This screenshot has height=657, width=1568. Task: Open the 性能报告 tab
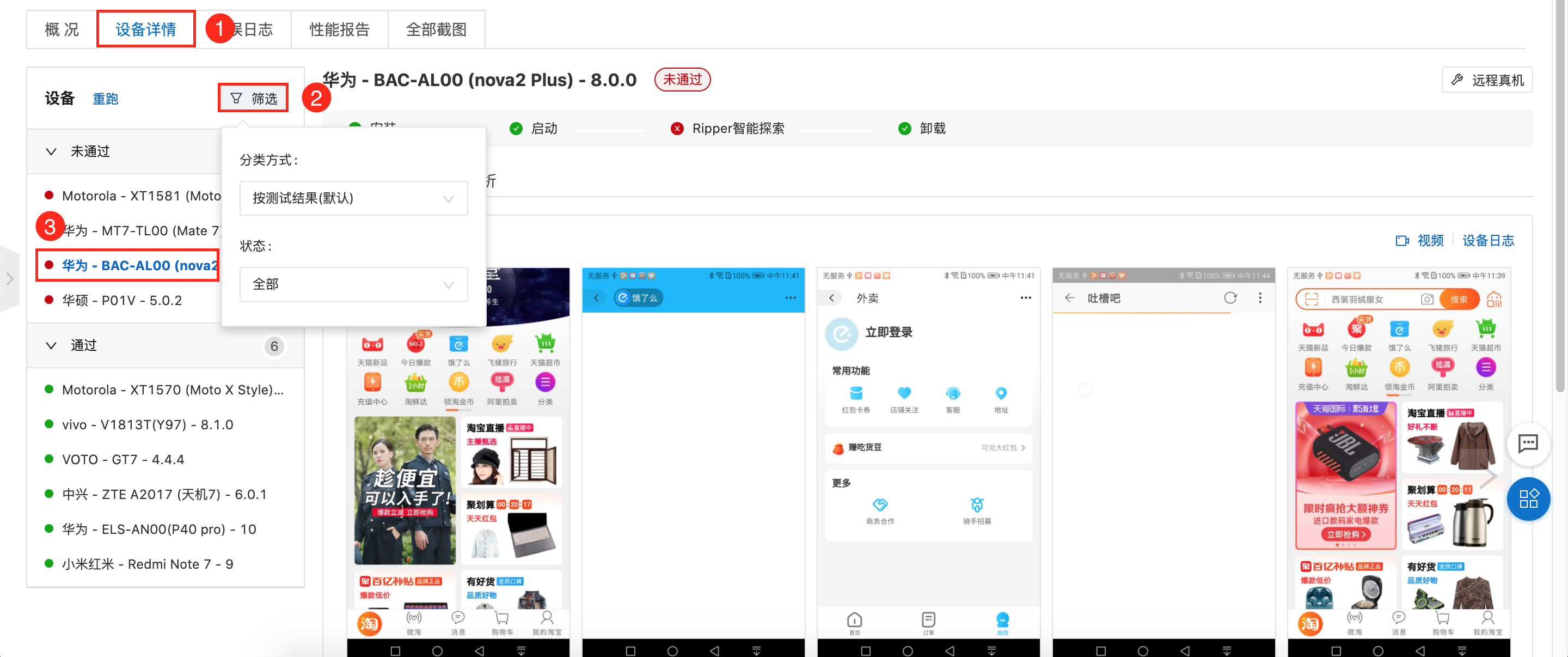click(x=339, y=29)
